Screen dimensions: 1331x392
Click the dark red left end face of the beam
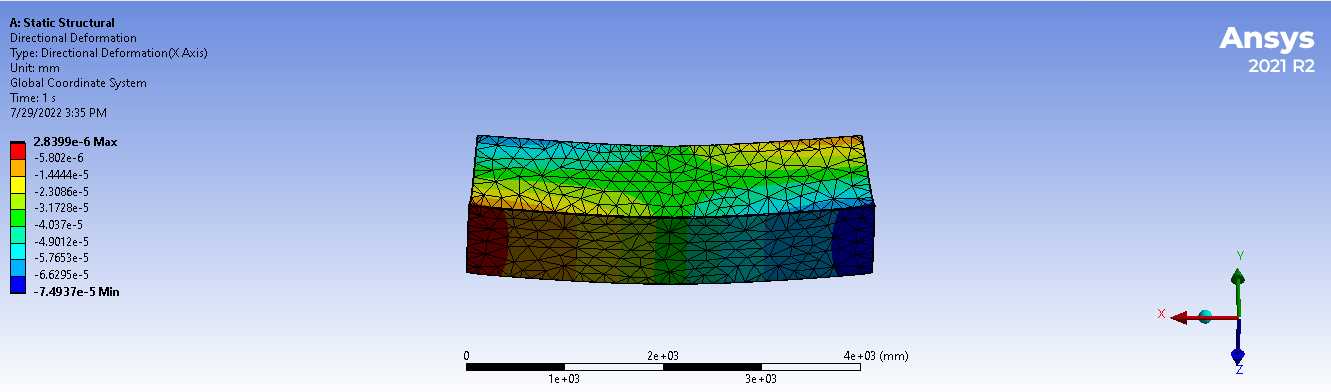(487, 240)
